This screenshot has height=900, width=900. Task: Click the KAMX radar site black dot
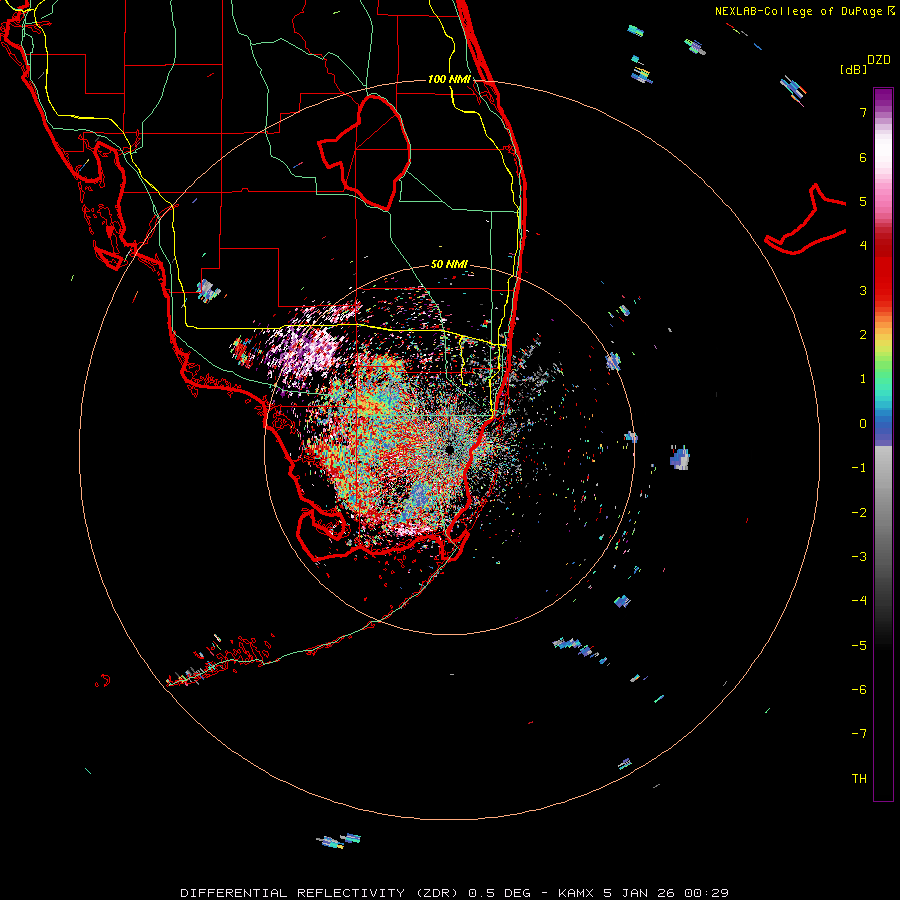(x=450, y=450)
